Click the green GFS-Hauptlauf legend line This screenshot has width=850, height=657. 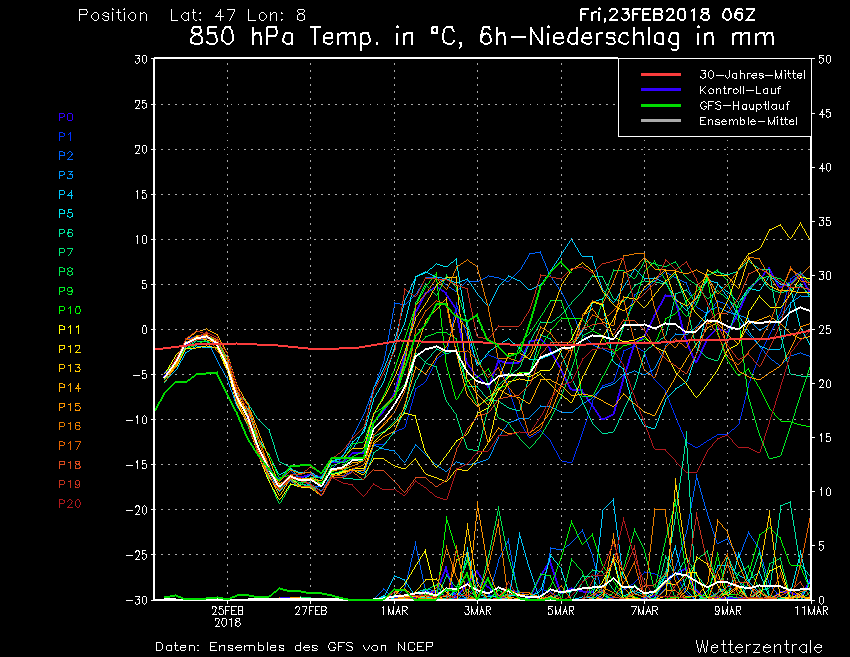pyautogui.click(x=661, y=105)
